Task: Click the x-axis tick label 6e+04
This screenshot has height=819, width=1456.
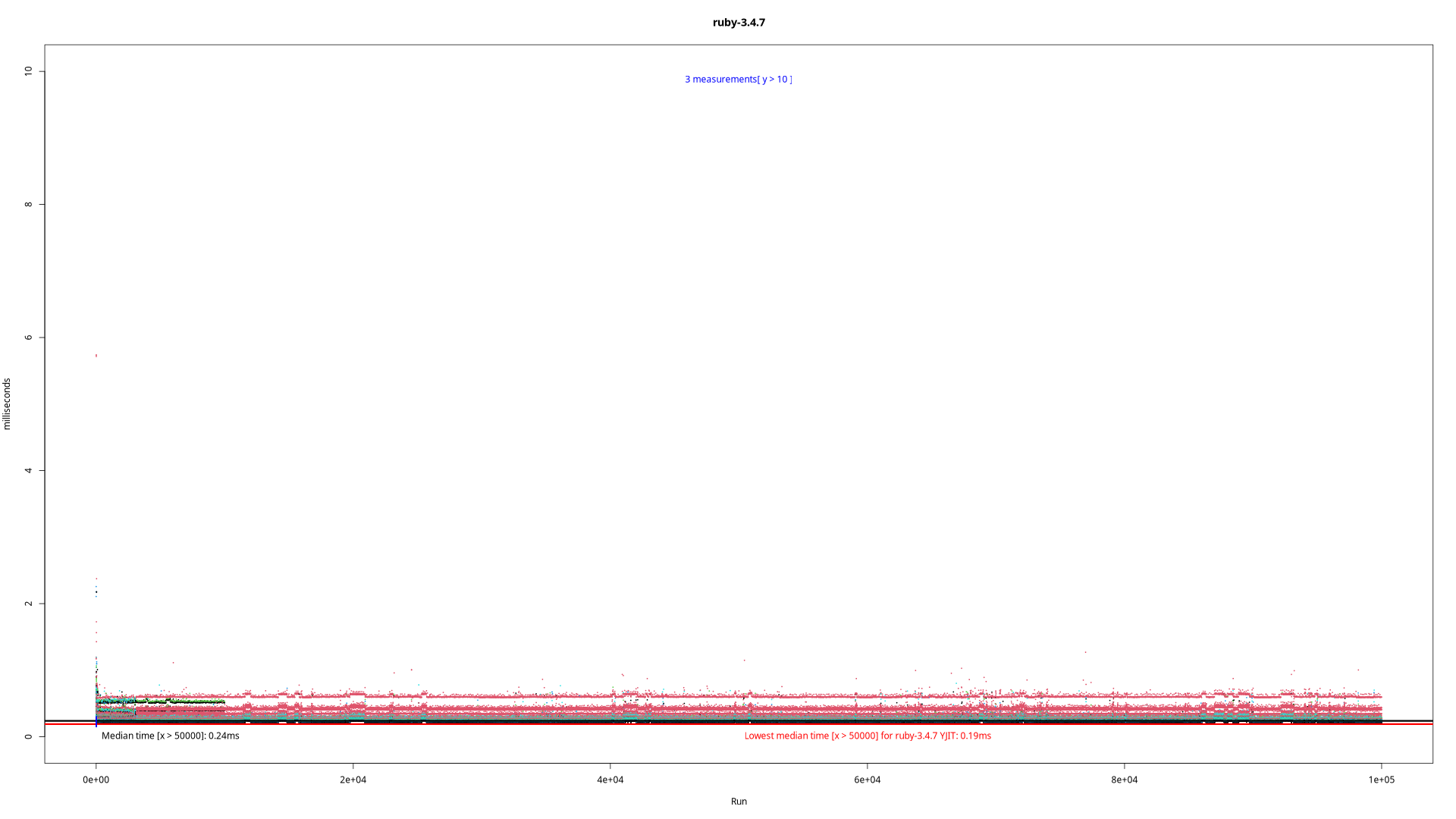Action: click(867, 780)
